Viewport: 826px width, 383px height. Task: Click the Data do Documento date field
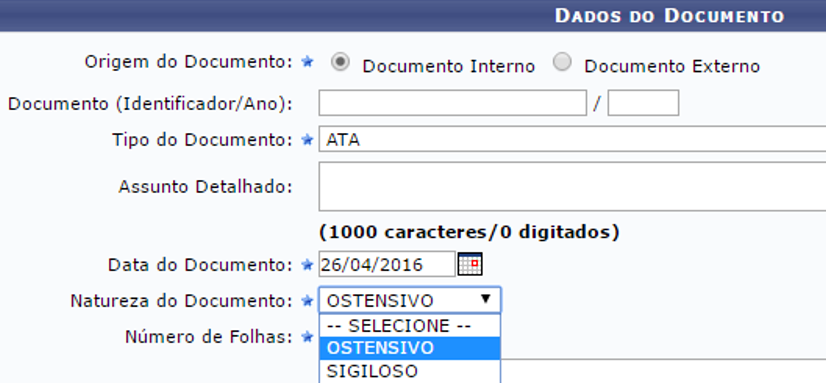(387, 264)
